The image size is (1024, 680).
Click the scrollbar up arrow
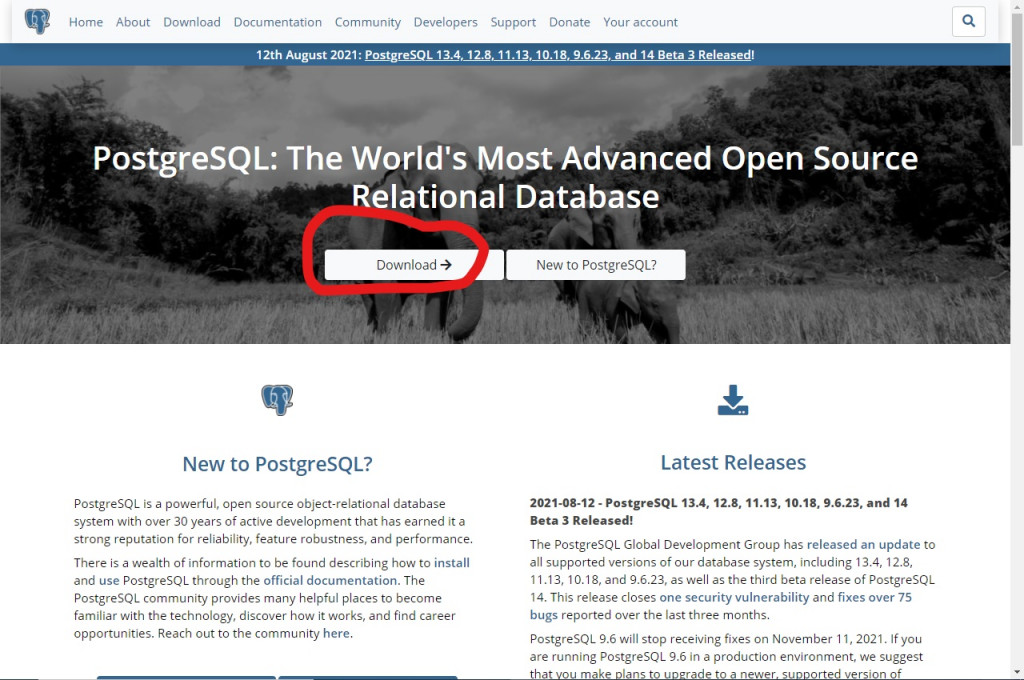1017,5
